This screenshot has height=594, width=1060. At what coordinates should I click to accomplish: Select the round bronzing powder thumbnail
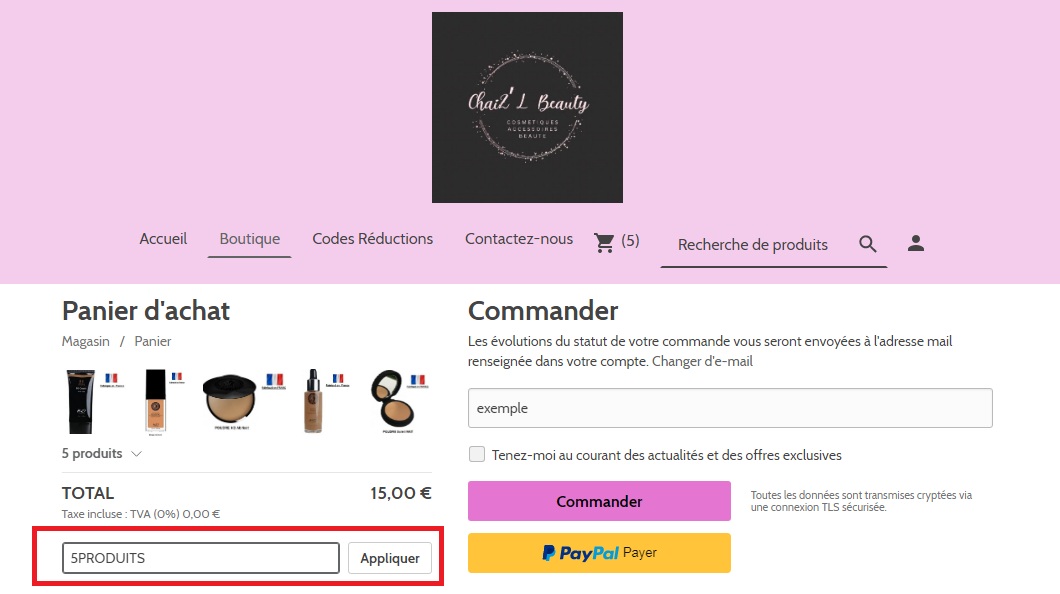click(x=230, y=400)
